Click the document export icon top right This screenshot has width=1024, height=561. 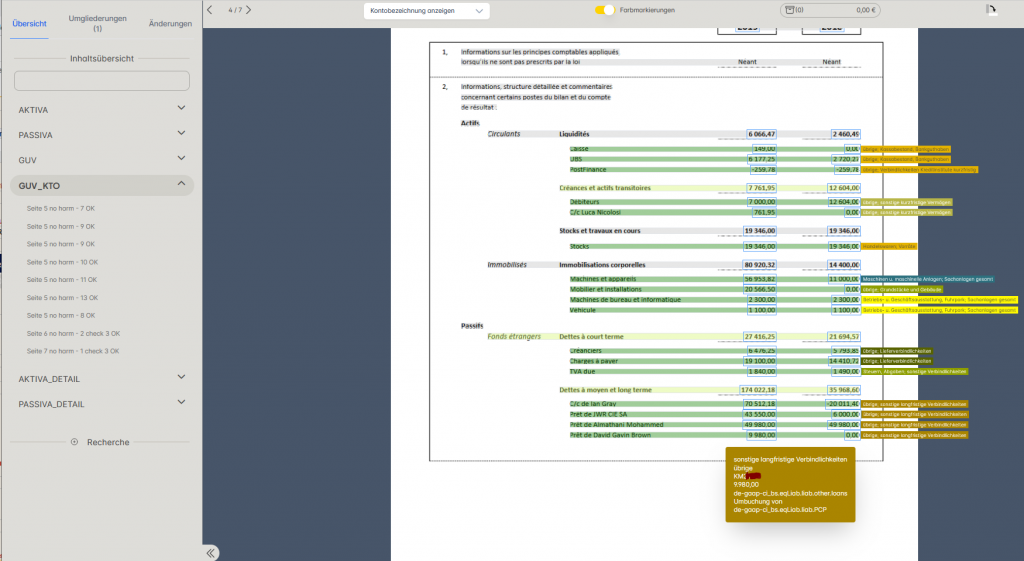[991, 10]
